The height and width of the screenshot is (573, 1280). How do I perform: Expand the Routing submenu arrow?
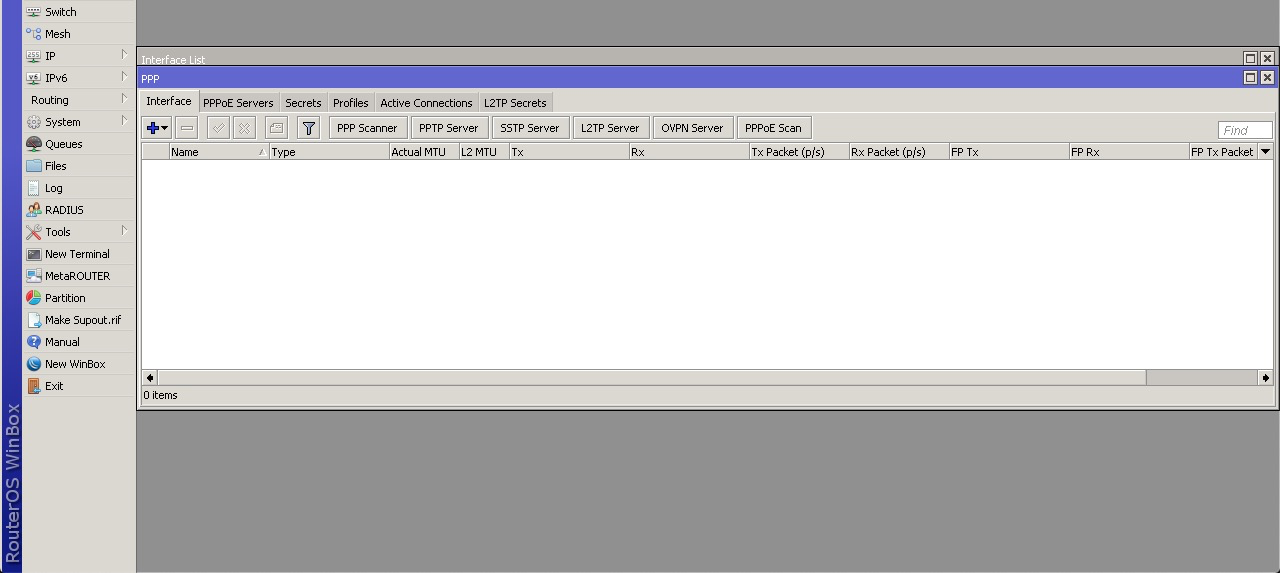124,99
